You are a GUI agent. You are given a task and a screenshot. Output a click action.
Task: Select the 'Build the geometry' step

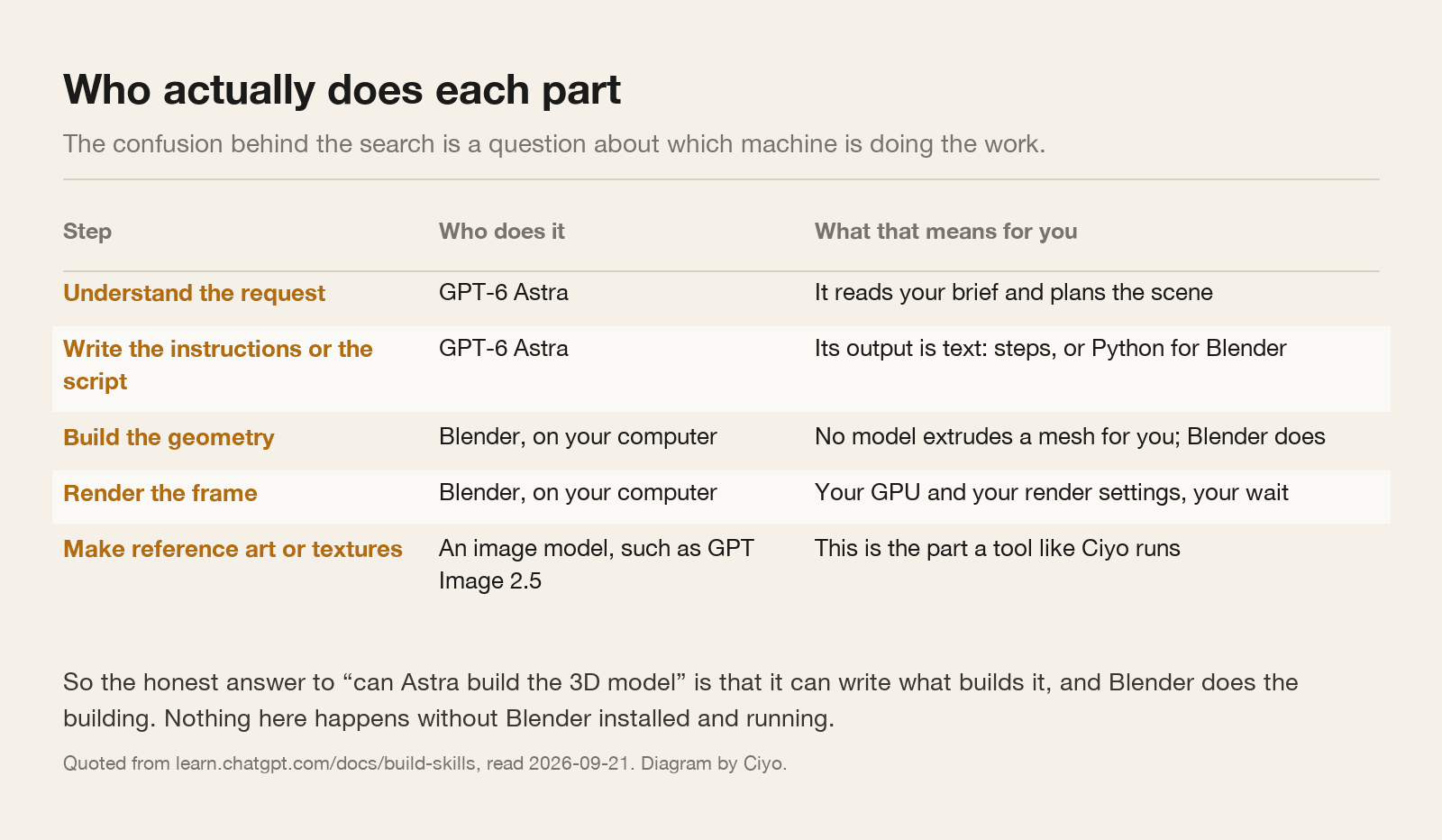coord(169,437)
